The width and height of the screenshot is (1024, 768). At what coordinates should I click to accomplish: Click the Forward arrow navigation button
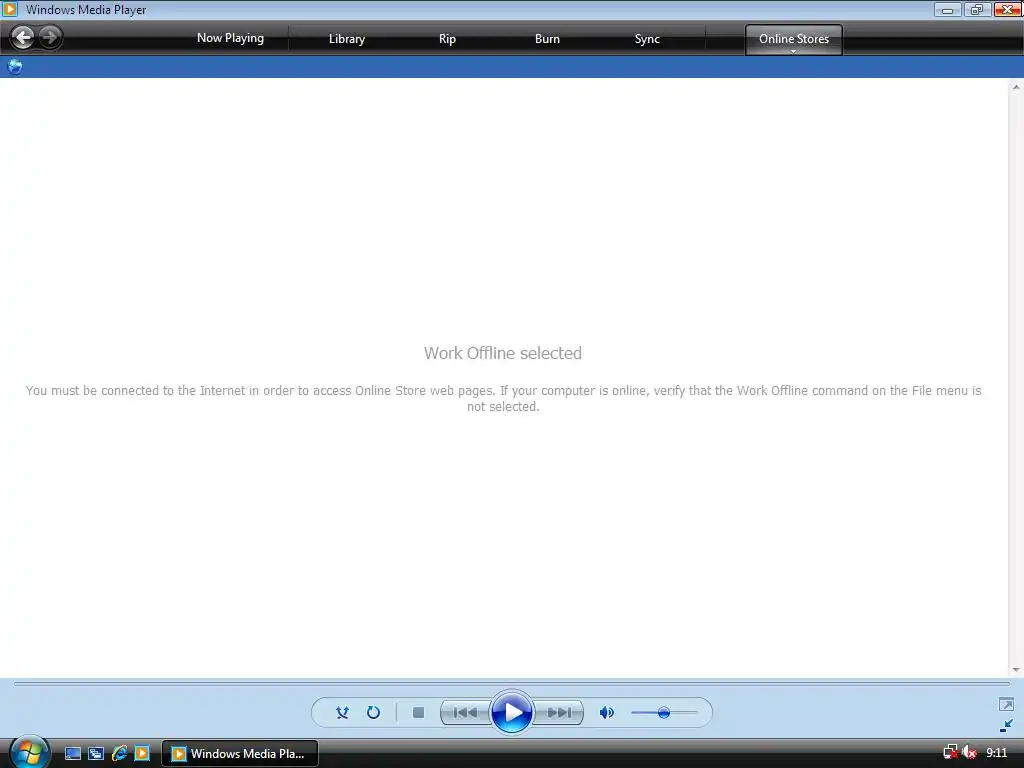50,37
